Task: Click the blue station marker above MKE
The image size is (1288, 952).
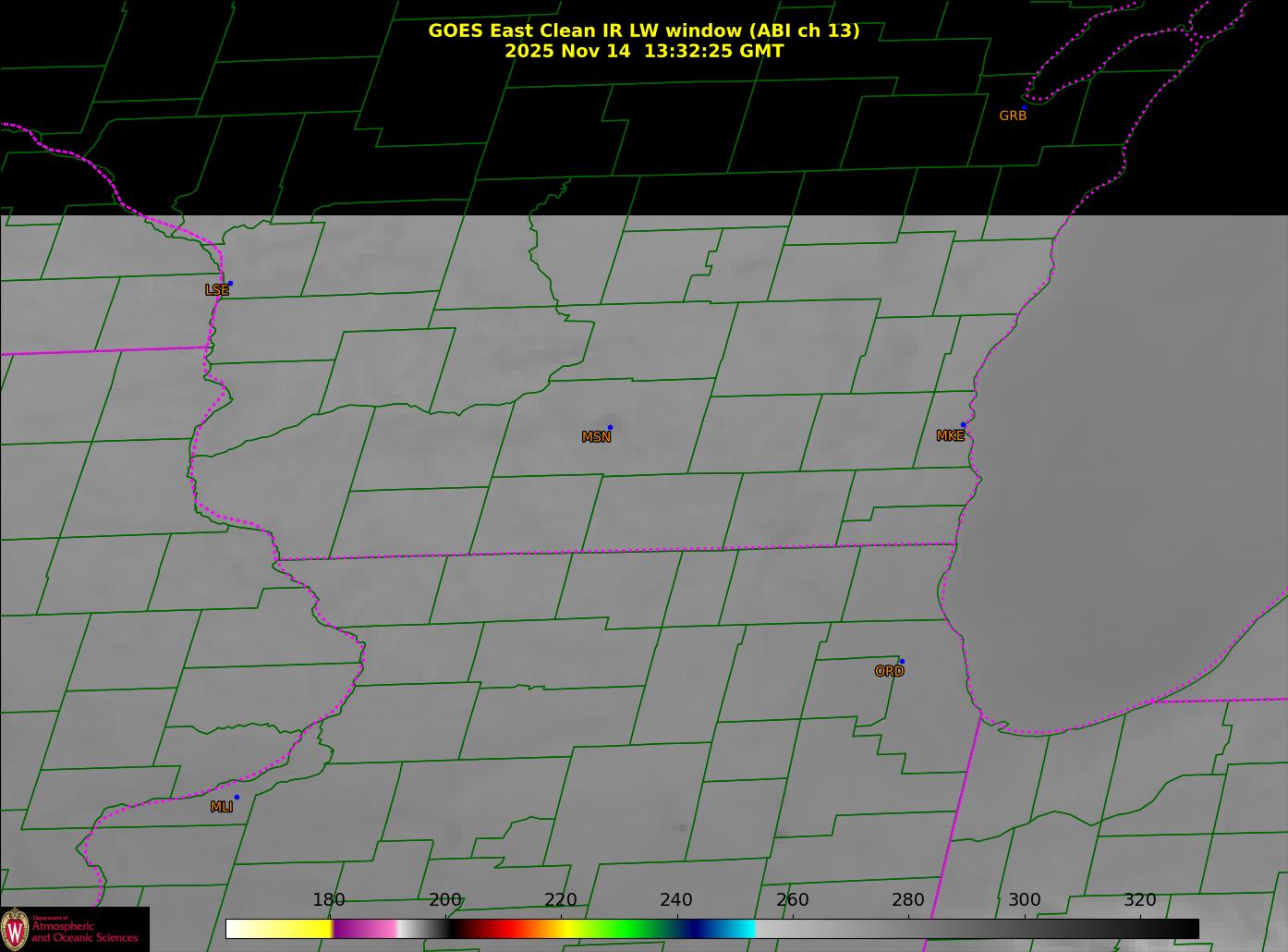Action: (963, 425)
